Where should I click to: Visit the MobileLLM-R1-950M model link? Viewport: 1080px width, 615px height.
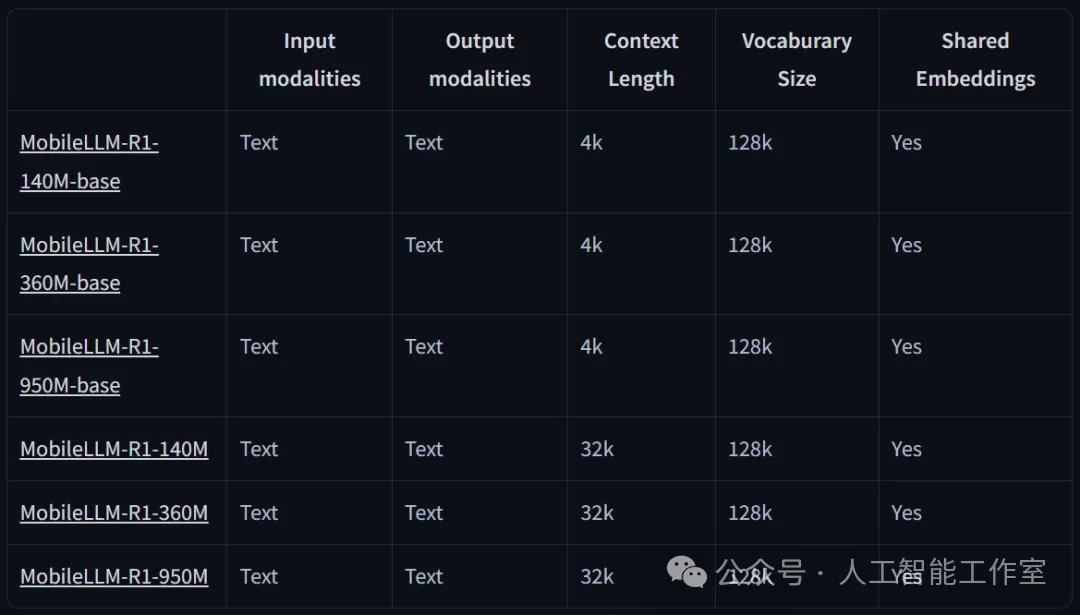pyautogui.click(x=114, y=576)
